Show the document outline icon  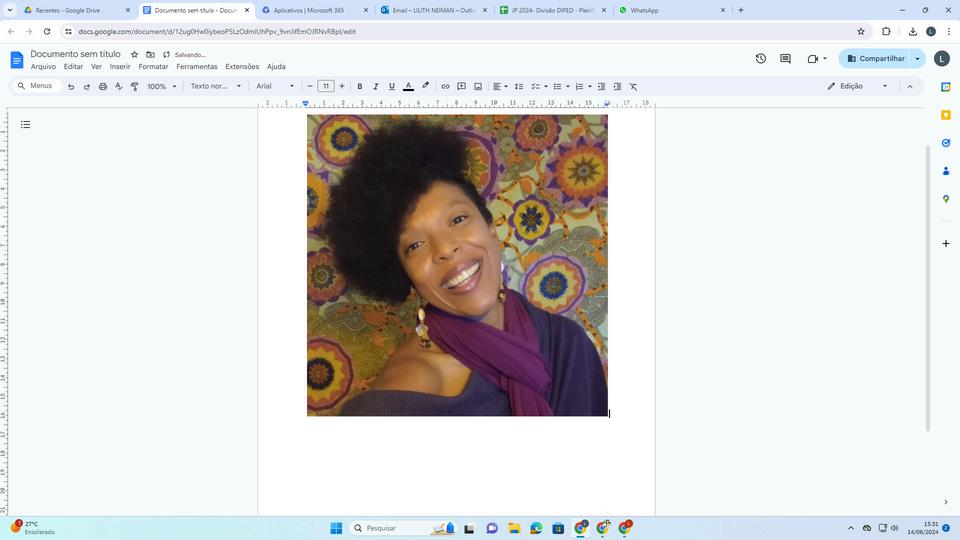25,125
